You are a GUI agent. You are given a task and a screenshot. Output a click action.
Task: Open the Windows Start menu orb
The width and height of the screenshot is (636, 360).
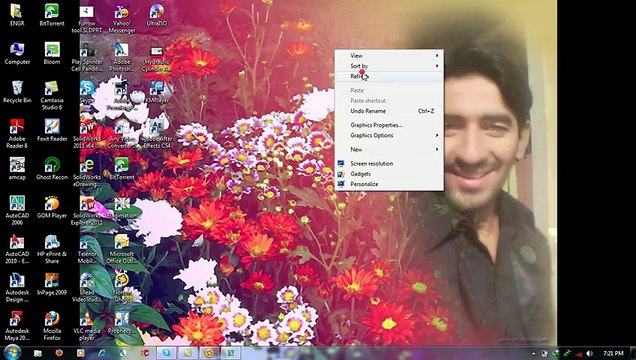pyautogui.click(x=12, y=353)
